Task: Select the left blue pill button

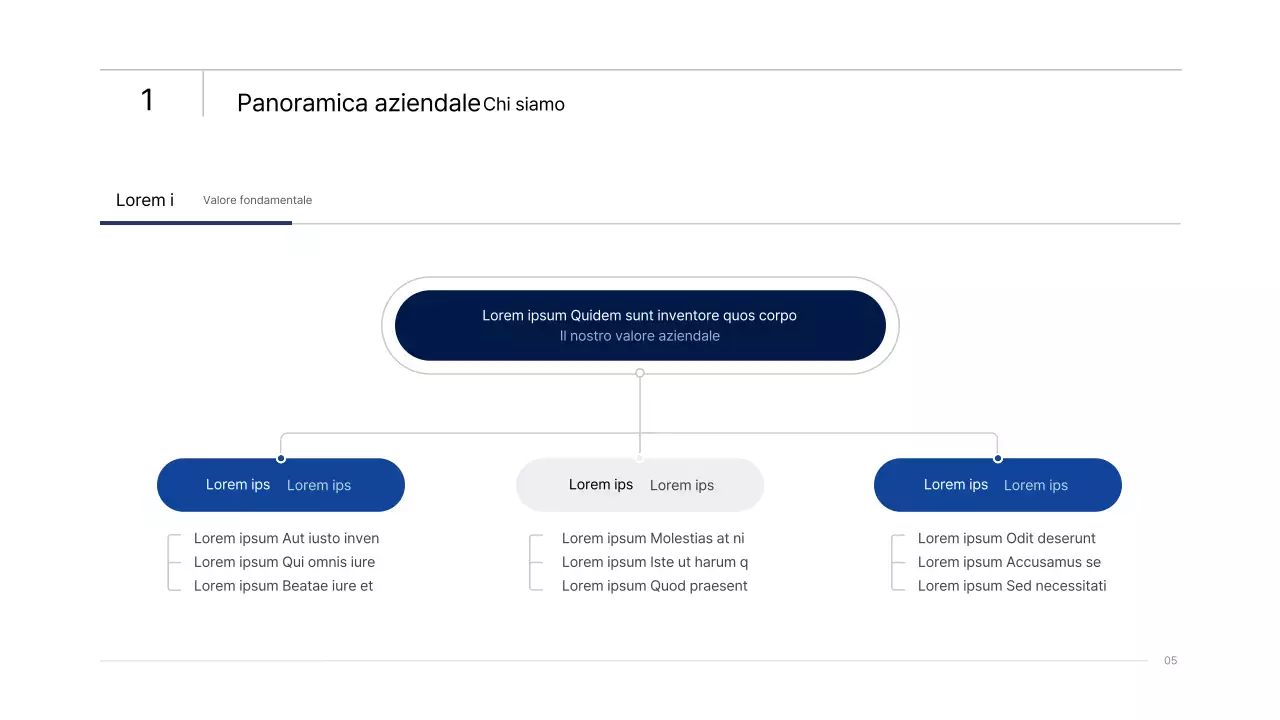Action: pyautogui.click(x=281, y=485)
